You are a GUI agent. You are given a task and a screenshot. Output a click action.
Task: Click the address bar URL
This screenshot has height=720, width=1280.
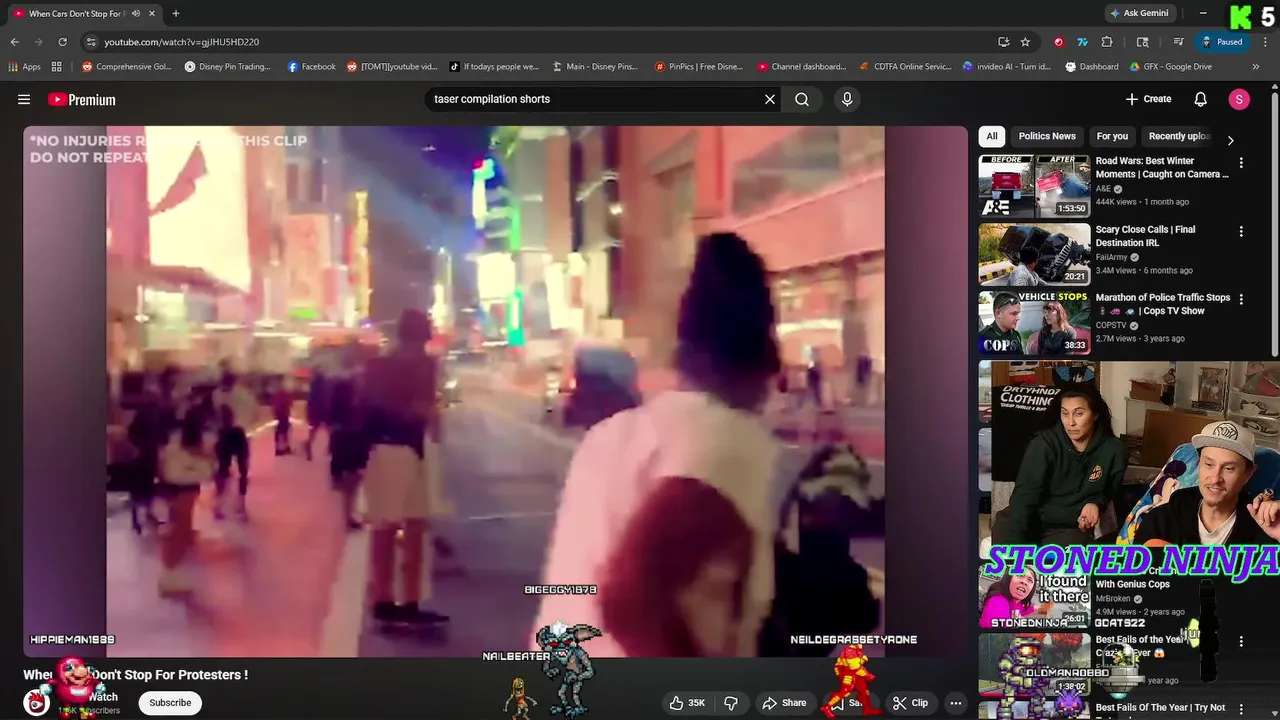(181, 42)
